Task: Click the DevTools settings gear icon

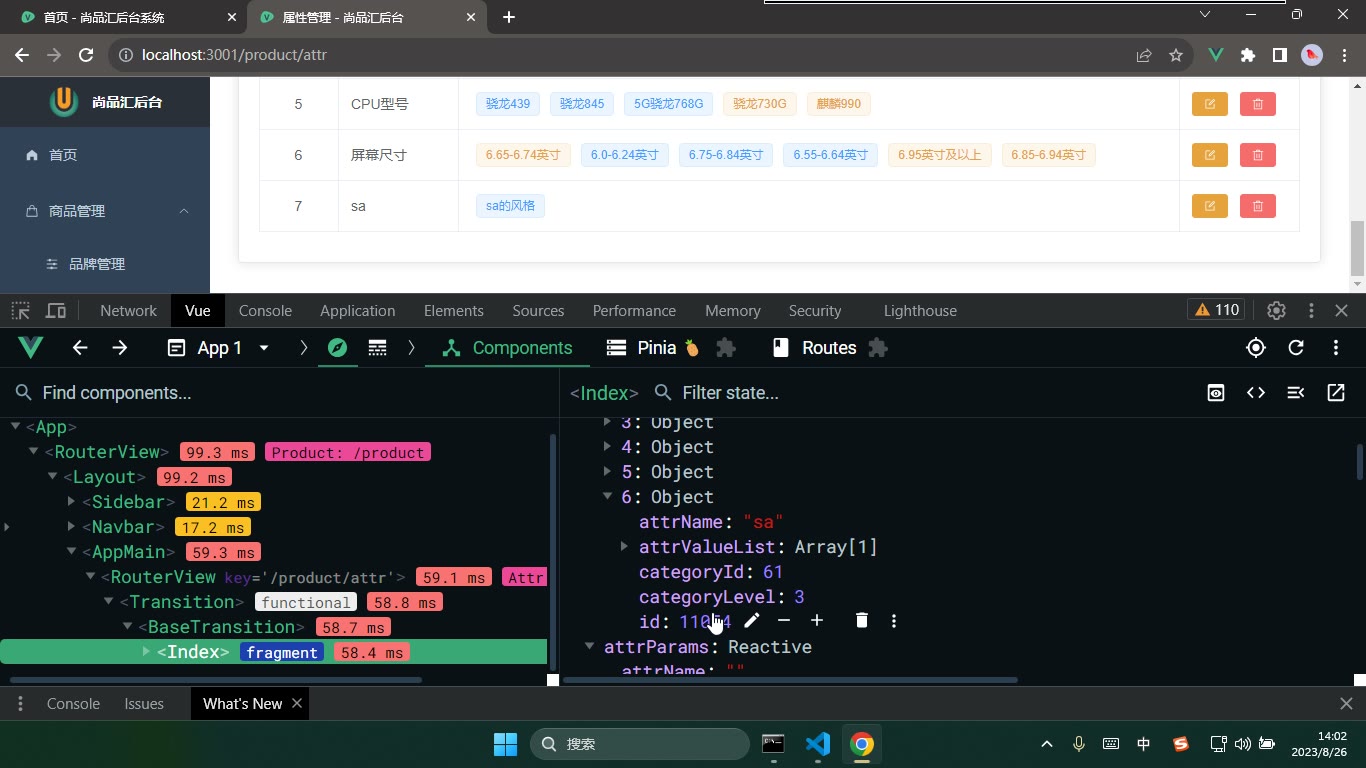Action: (x=1276, y=311)
